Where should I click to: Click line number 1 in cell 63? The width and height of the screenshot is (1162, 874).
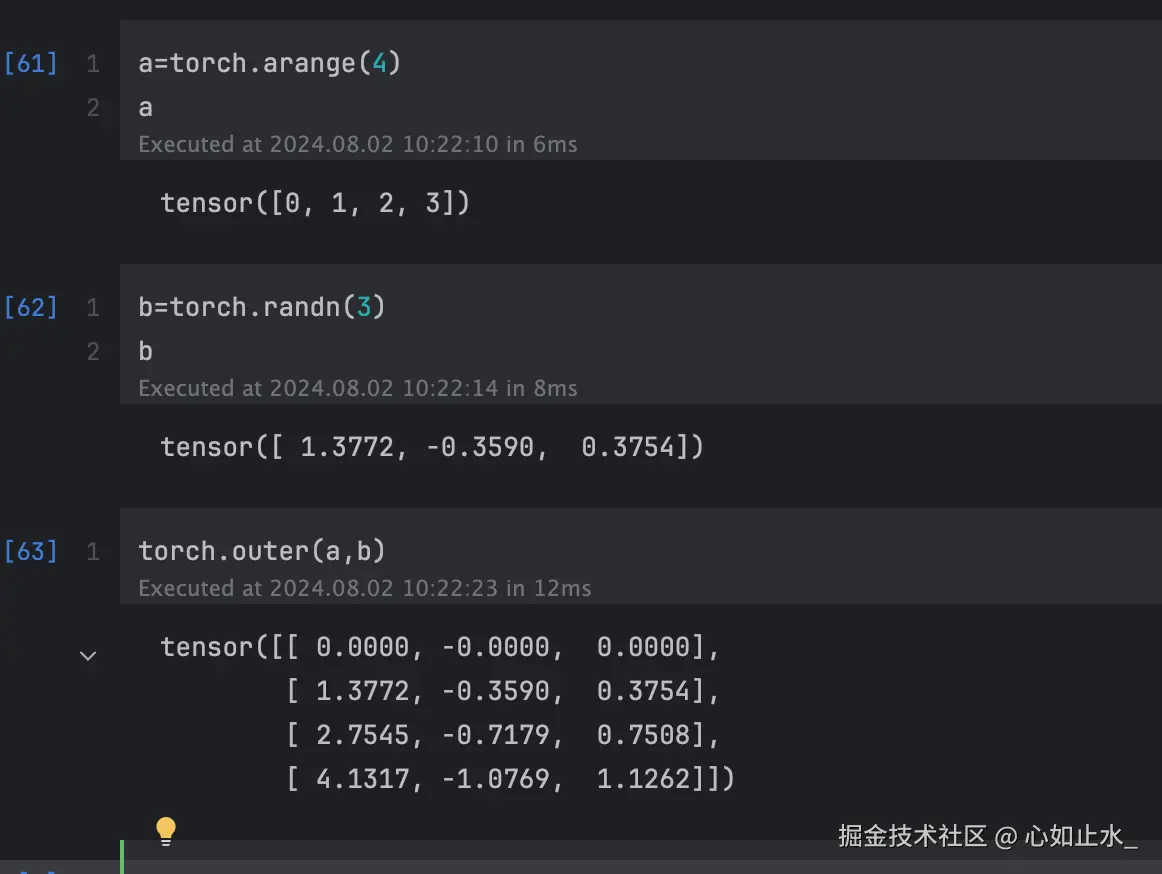tap(93, 551)
